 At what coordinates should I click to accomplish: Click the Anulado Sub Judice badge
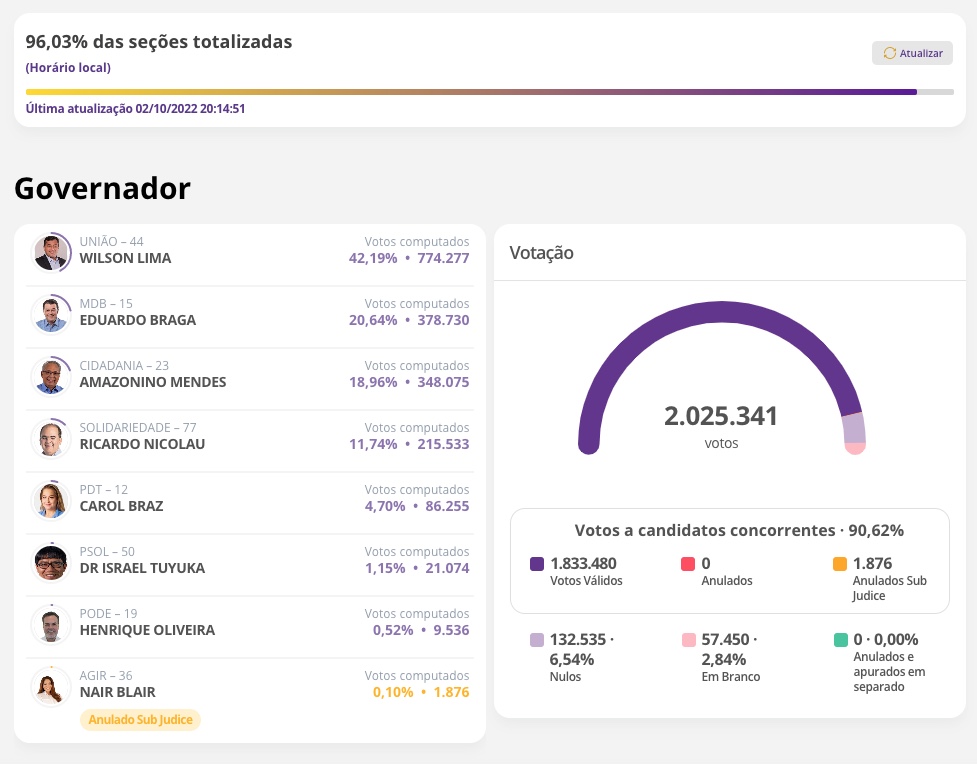140,720
